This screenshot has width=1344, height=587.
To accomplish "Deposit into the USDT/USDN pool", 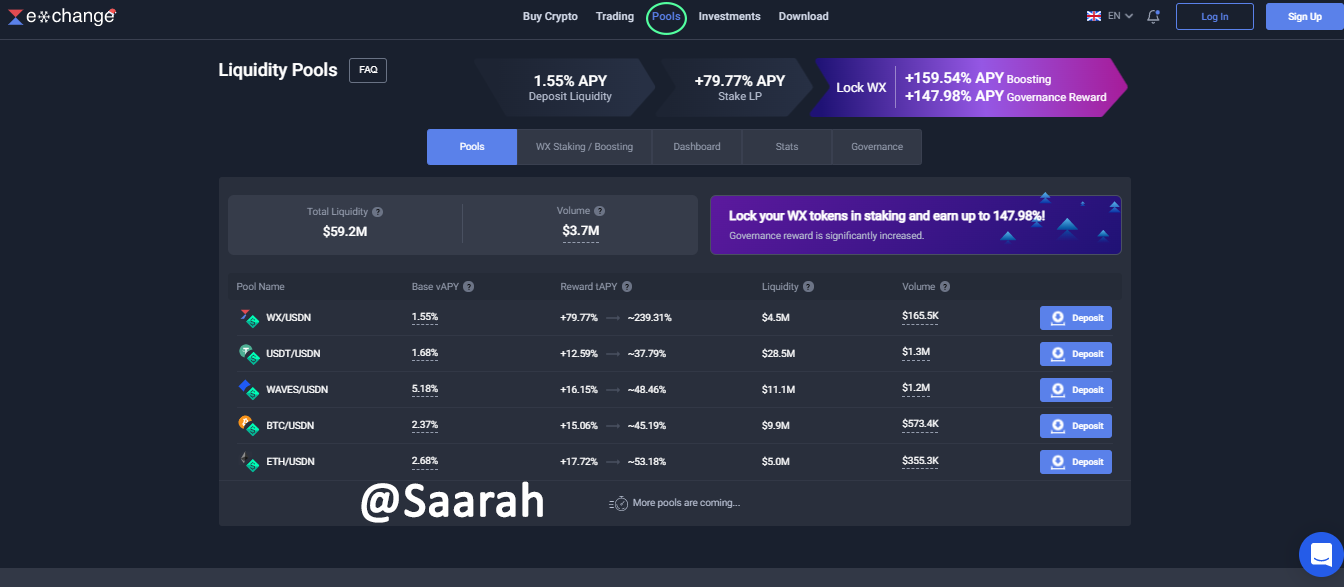I will [x=1076, y=354].
